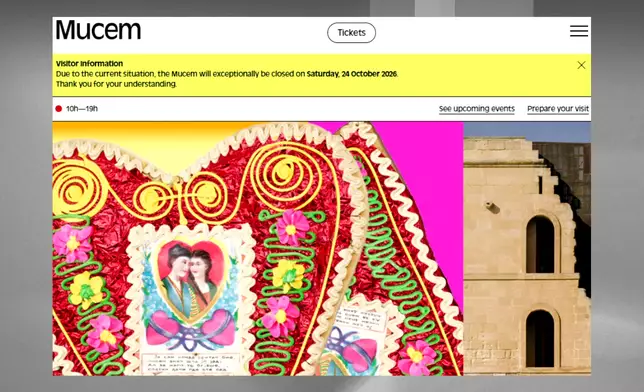The width and height of the screenshot is (644, 392).
Task: Click the Tickets button
Action: coord(351,32)
